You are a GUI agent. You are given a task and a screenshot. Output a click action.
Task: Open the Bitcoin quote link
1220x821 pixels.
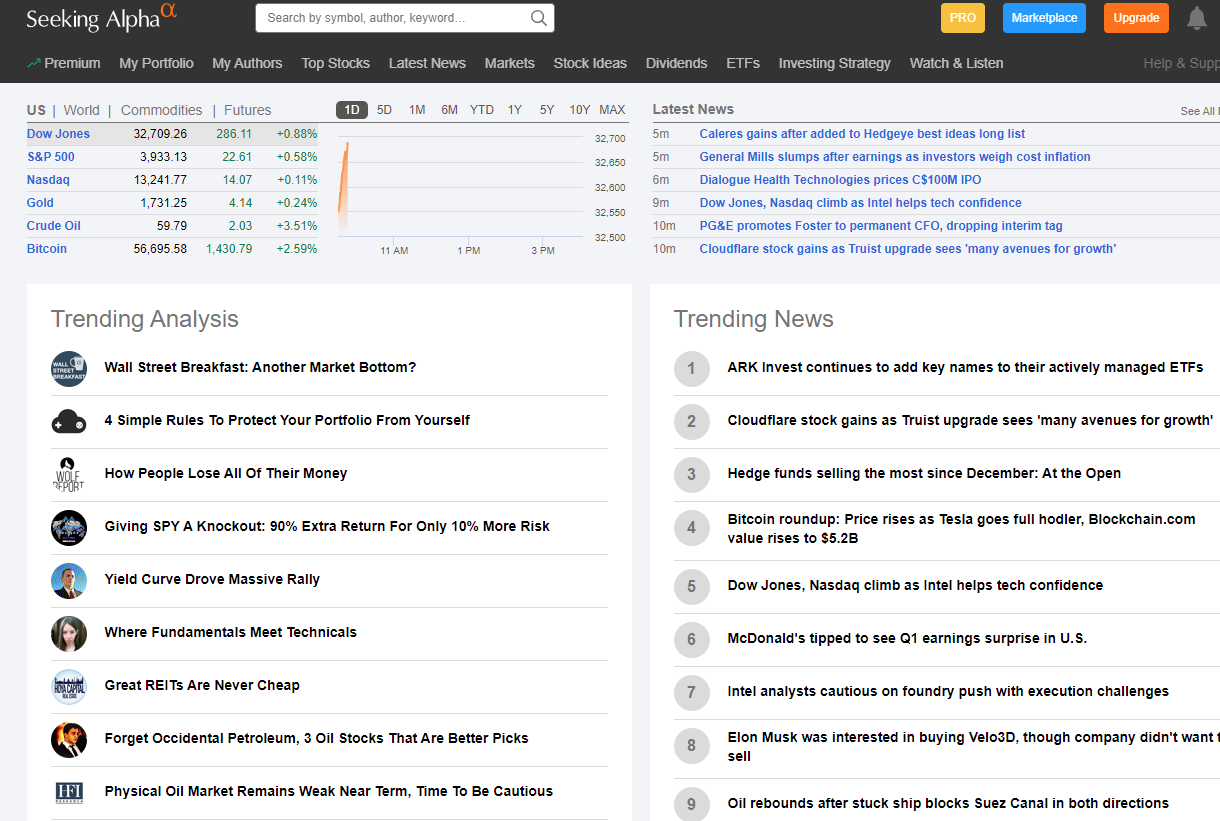[47, 249]
